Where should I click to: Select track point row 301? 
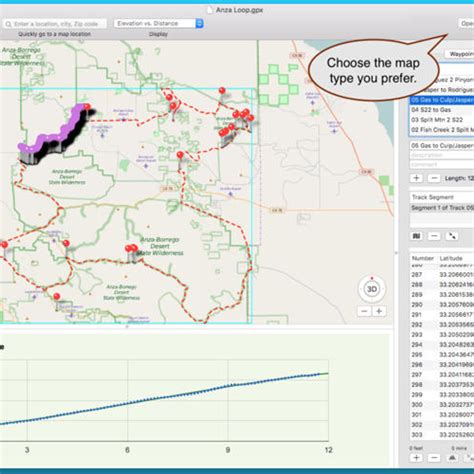tap(442, 415)
